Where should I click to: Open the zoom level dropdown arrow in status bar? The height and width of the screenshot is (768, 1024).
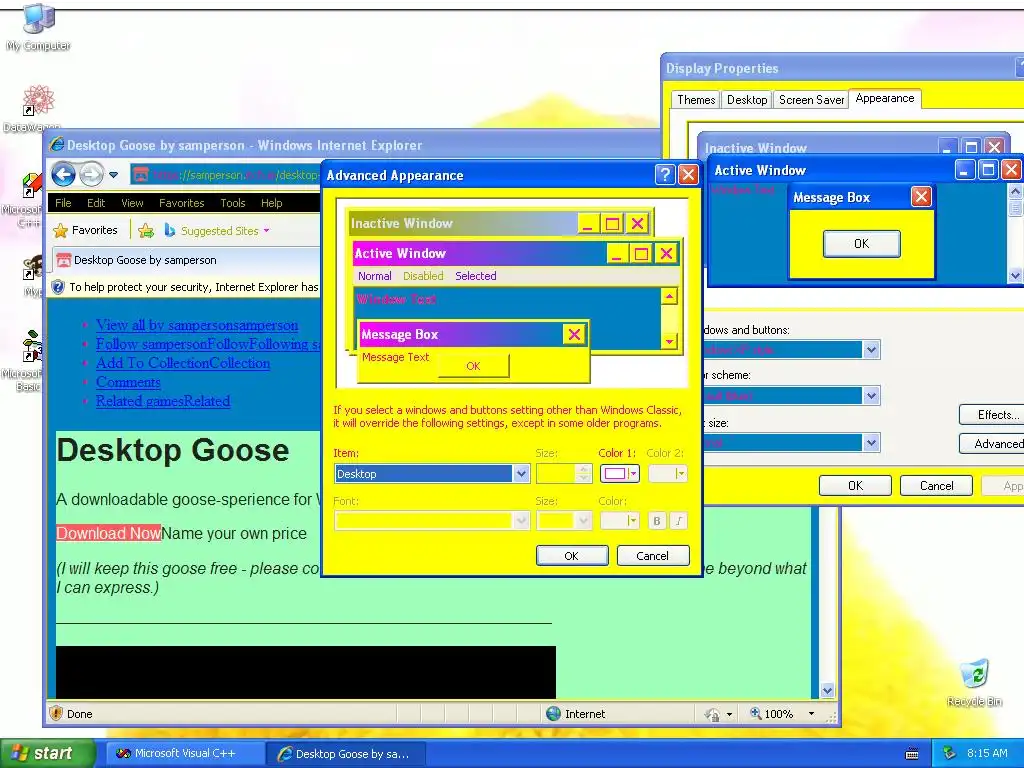811,714
